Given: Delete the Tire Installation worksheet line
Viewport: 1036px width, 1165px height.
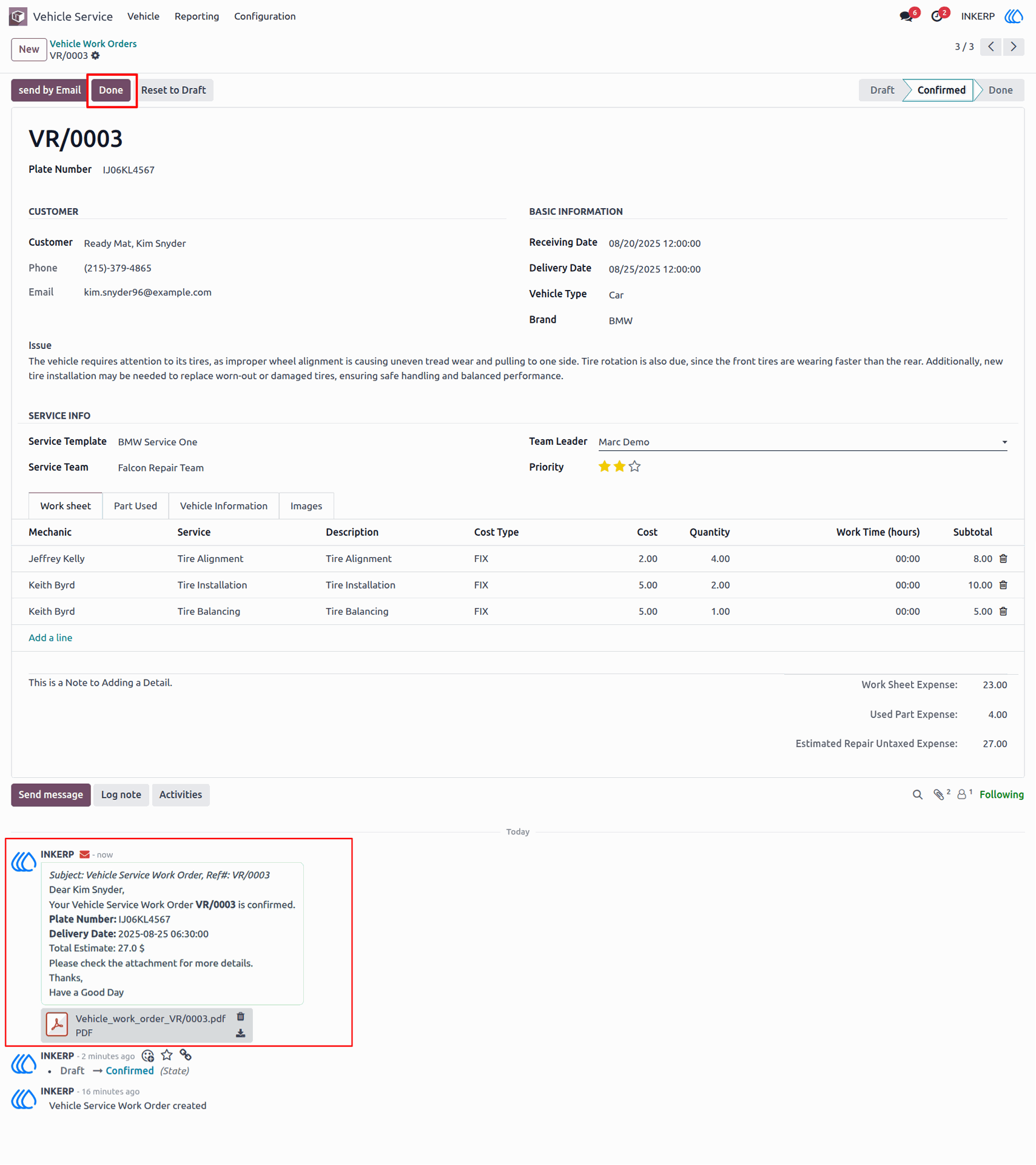Looking at the screenshot, I should point(1003,585).
